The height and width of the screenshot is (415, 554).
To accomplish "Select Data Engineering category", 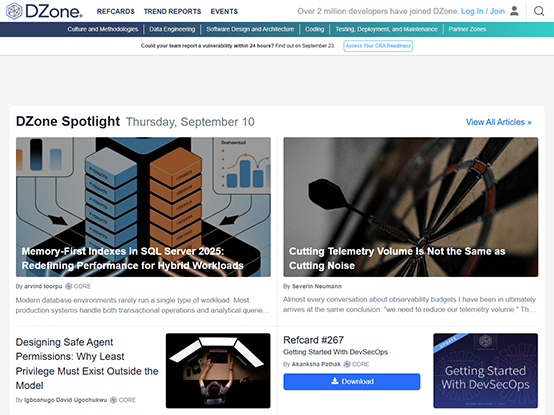I will [x=172, y=29].
